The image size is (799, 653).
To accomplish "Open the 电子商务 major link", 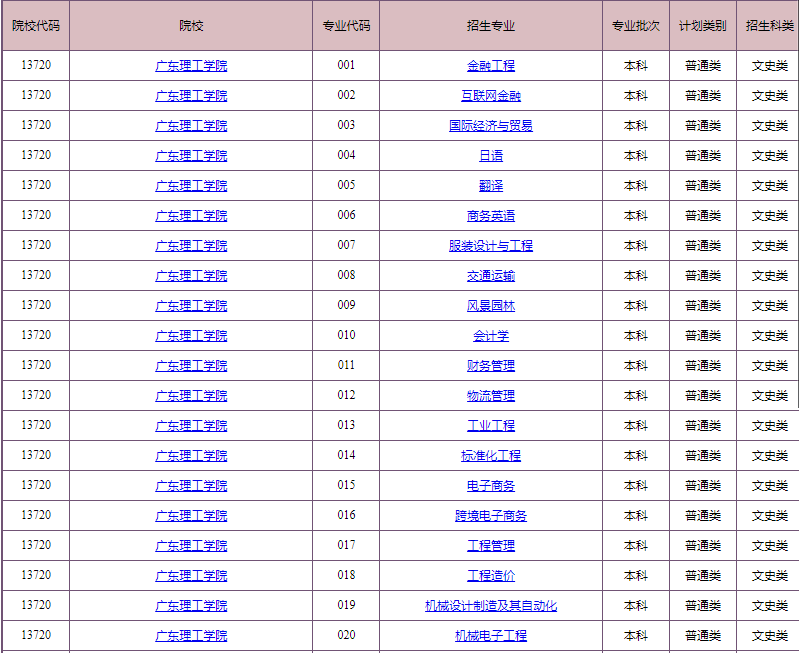I will (491, 486).
